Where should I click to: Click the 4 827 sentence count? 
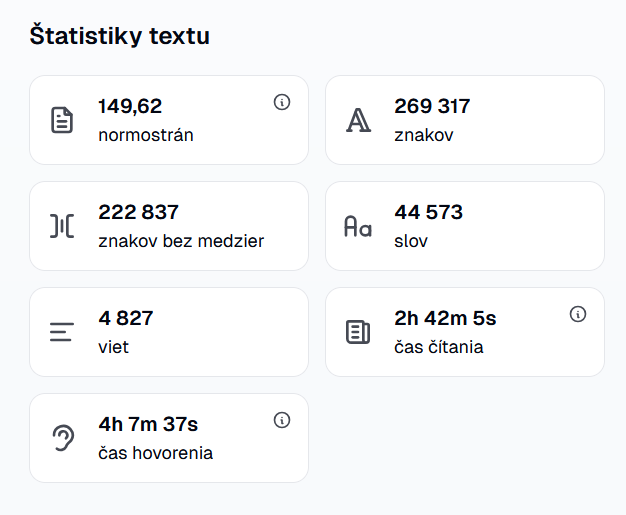125,318
